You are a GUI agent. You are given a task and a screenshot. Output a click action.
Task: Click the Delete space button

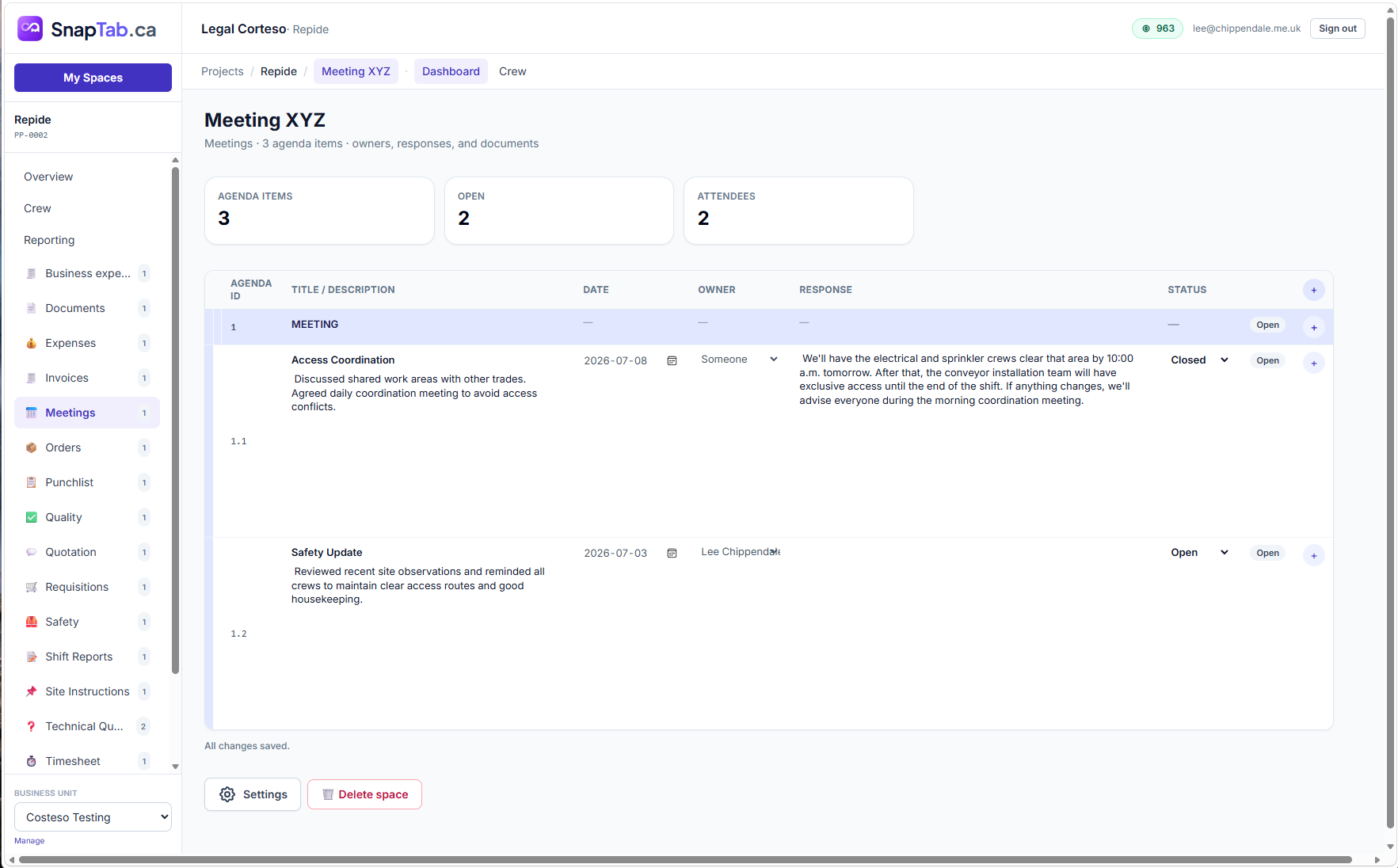364,794
